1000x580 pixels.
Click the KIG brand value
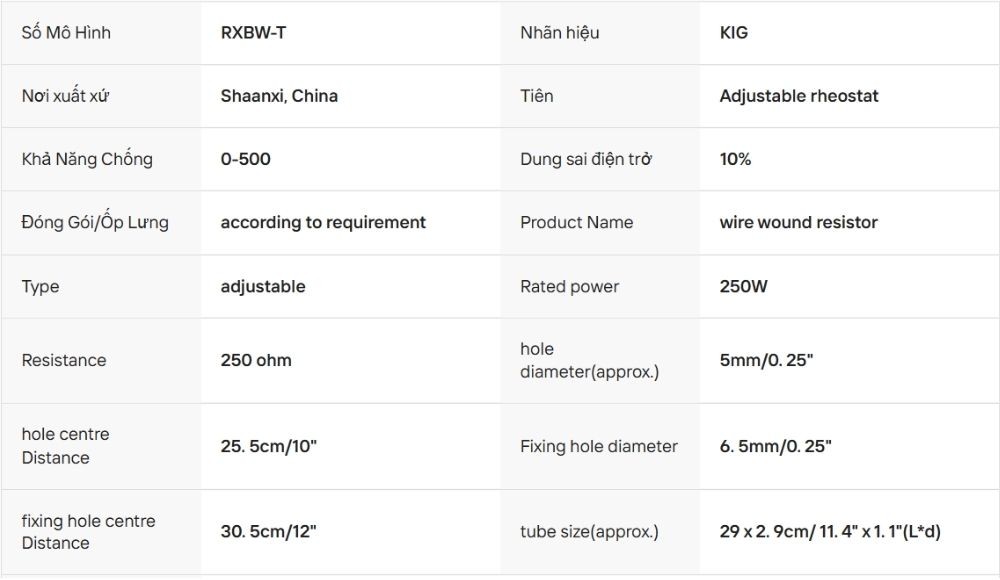point(733,33)
